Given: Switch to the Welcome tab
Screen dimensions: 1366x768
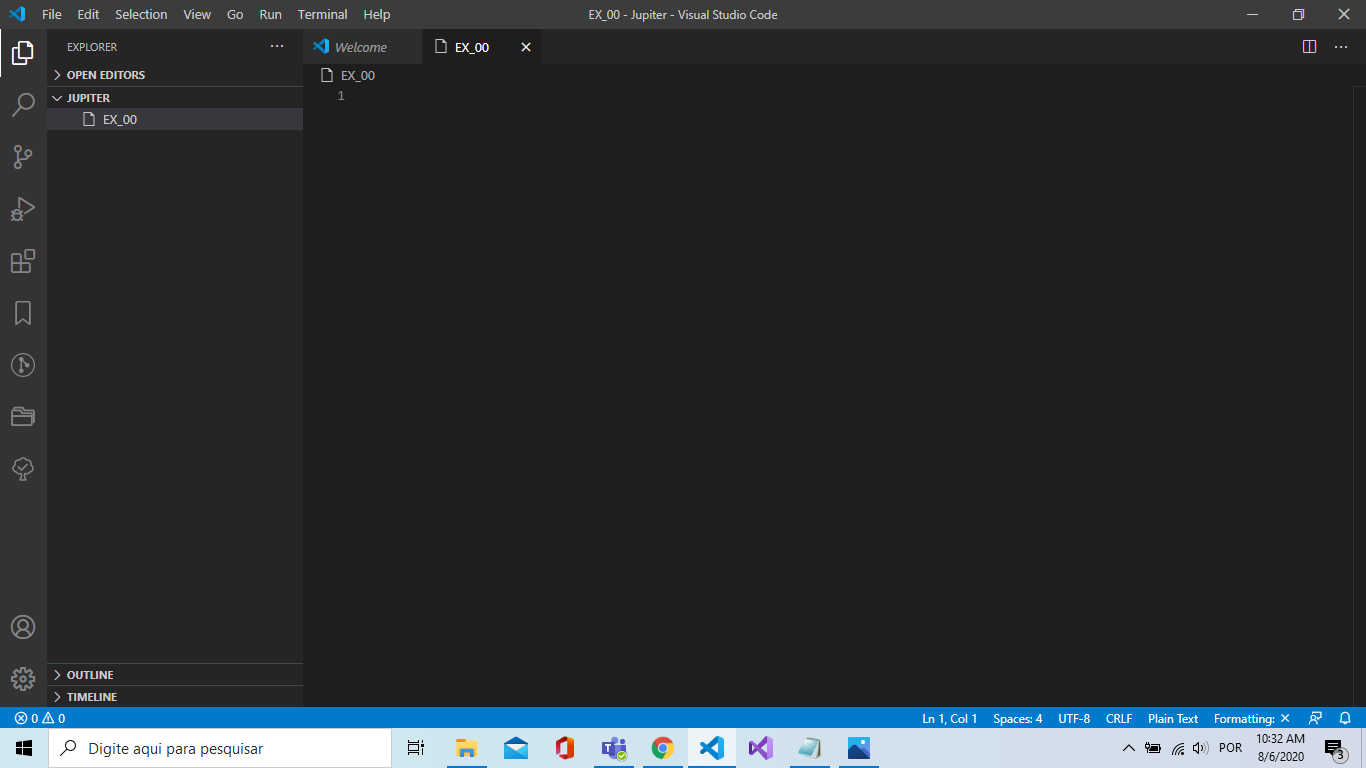Looking at the screenshot, I should point(362,46).
